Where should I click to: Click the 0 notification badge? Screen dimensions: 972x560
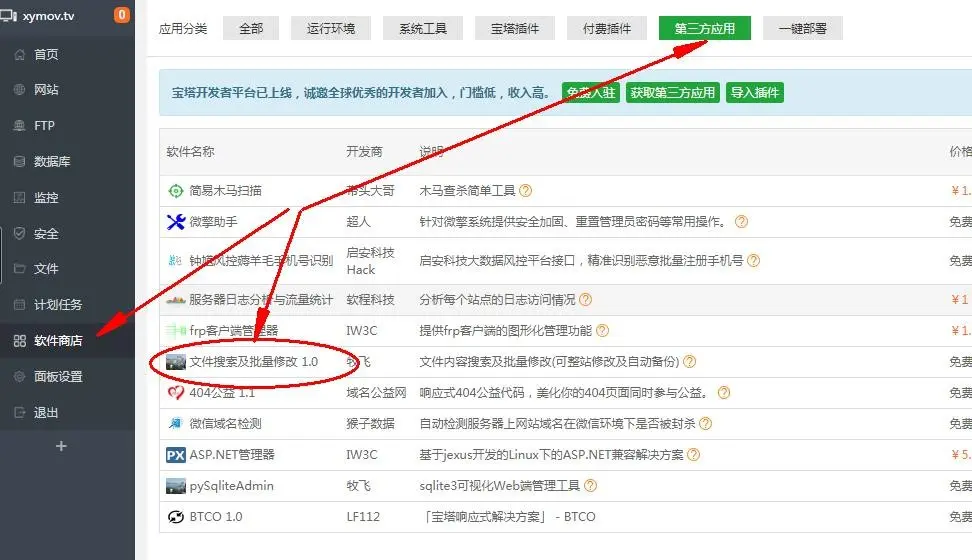coord(122,14)
